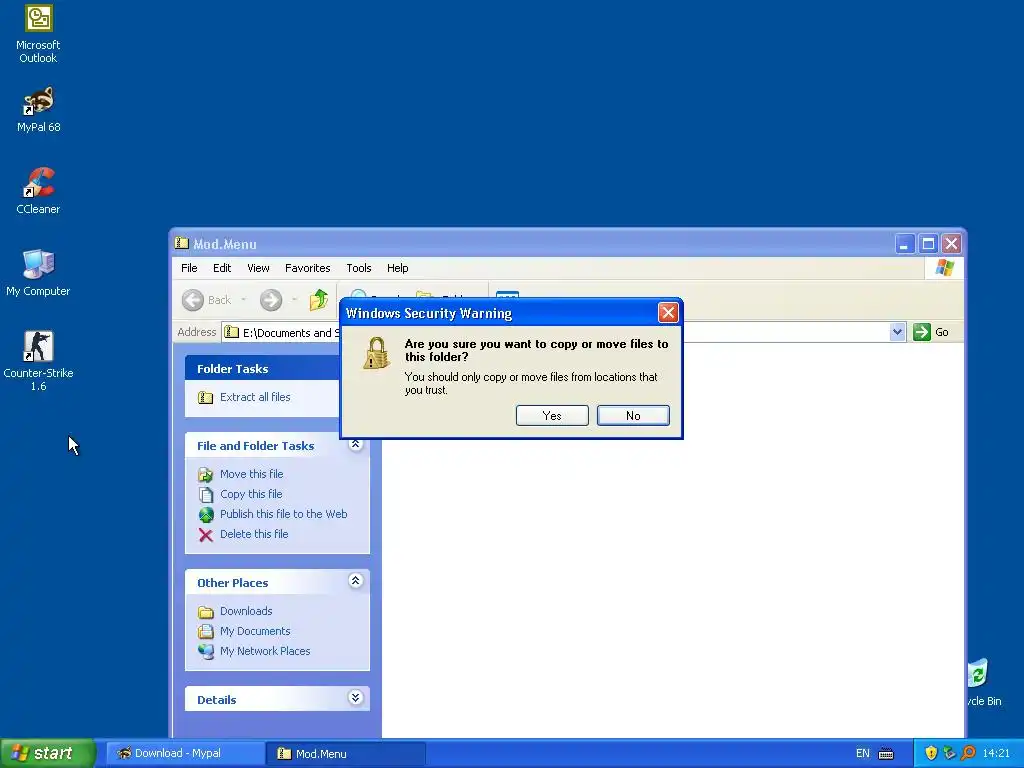Go to My Documents in Other Places
The width and height of the screenshot is (1024, 768).
tap(255, 632)
